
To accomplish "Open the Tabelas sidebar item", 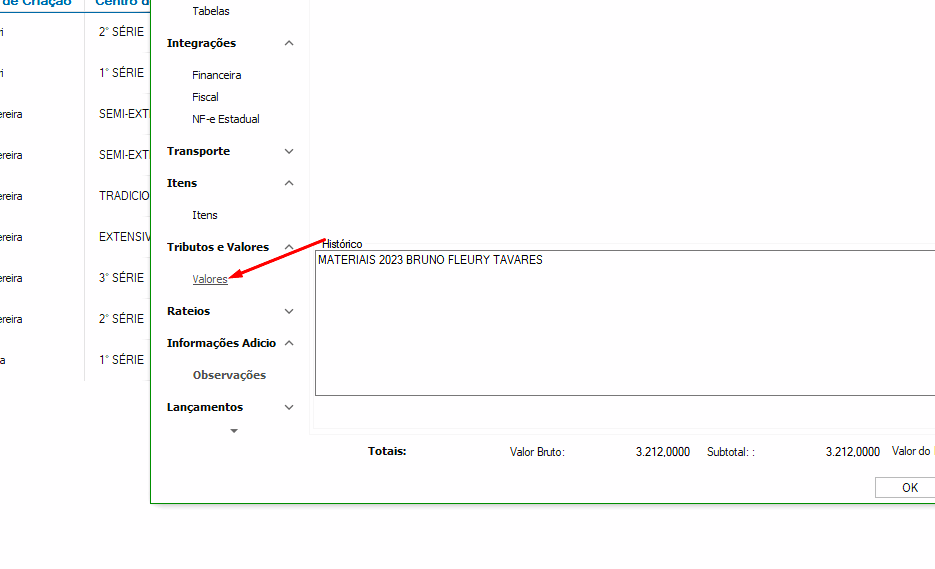I will coord(210,11).
